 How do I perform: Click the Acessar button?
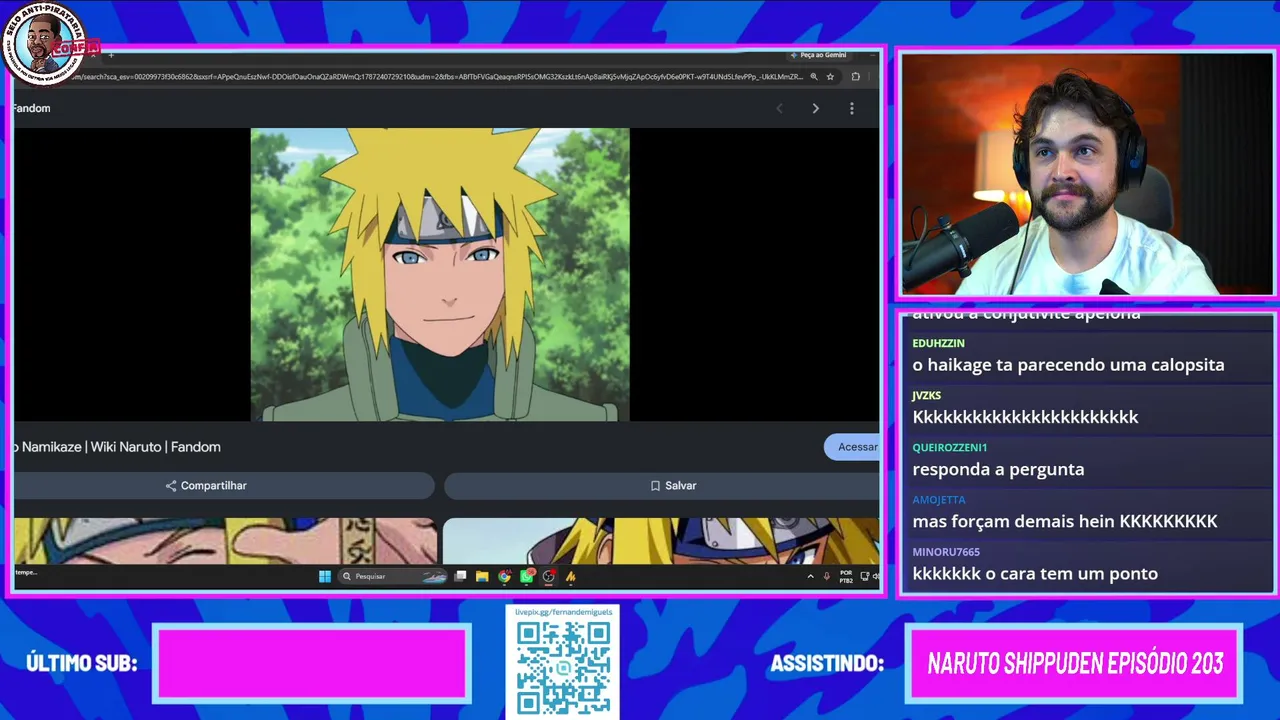click(852, 447)
